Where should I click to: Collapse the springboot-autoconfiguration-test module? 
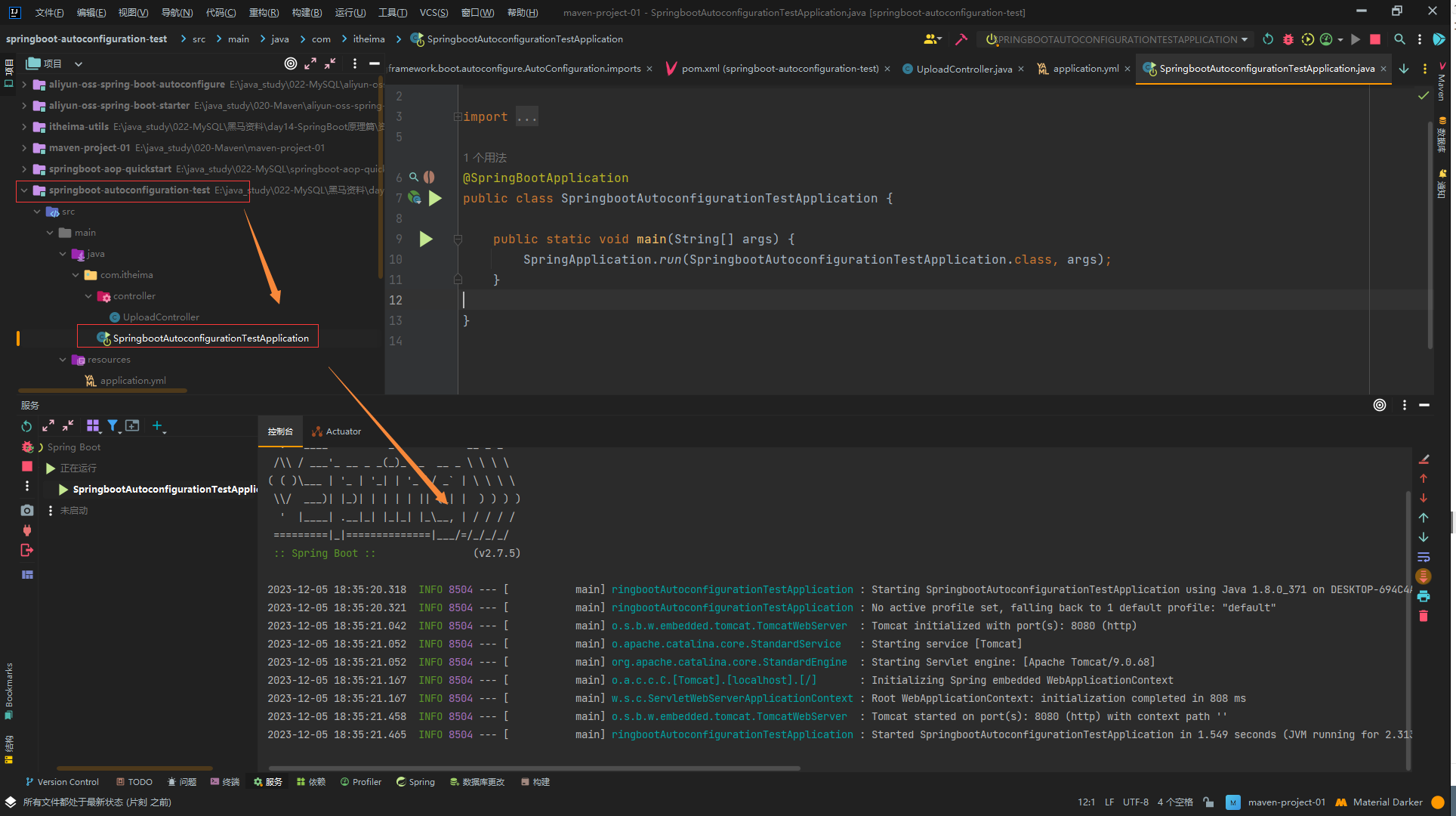tap(24, 190)
